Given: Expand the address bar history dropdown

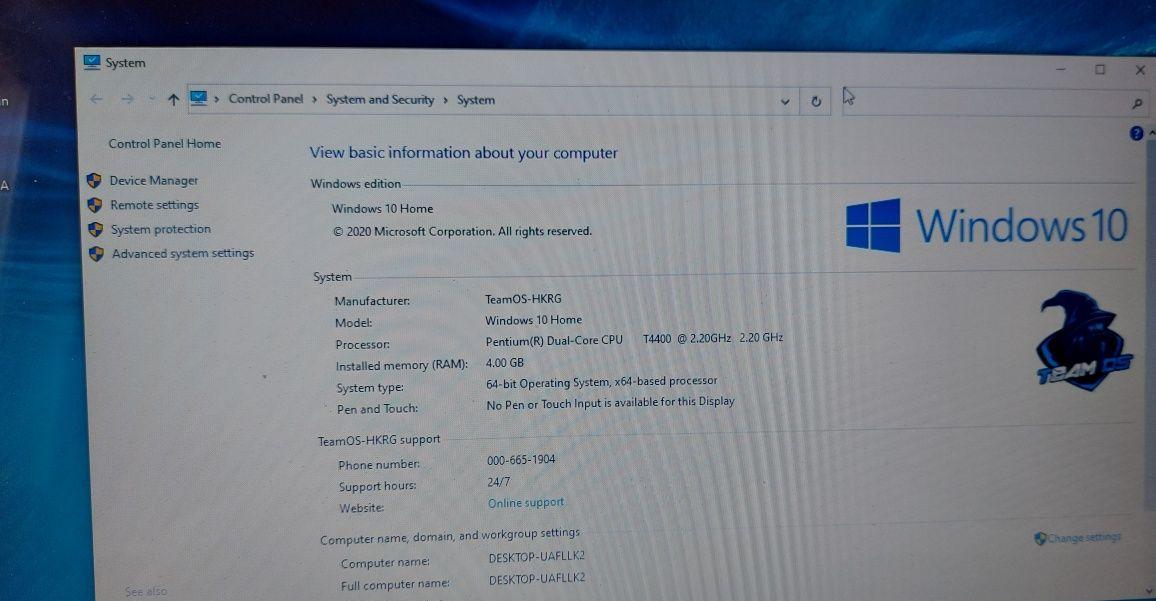Looking at the screenshot, I should (x=785, y=102).
